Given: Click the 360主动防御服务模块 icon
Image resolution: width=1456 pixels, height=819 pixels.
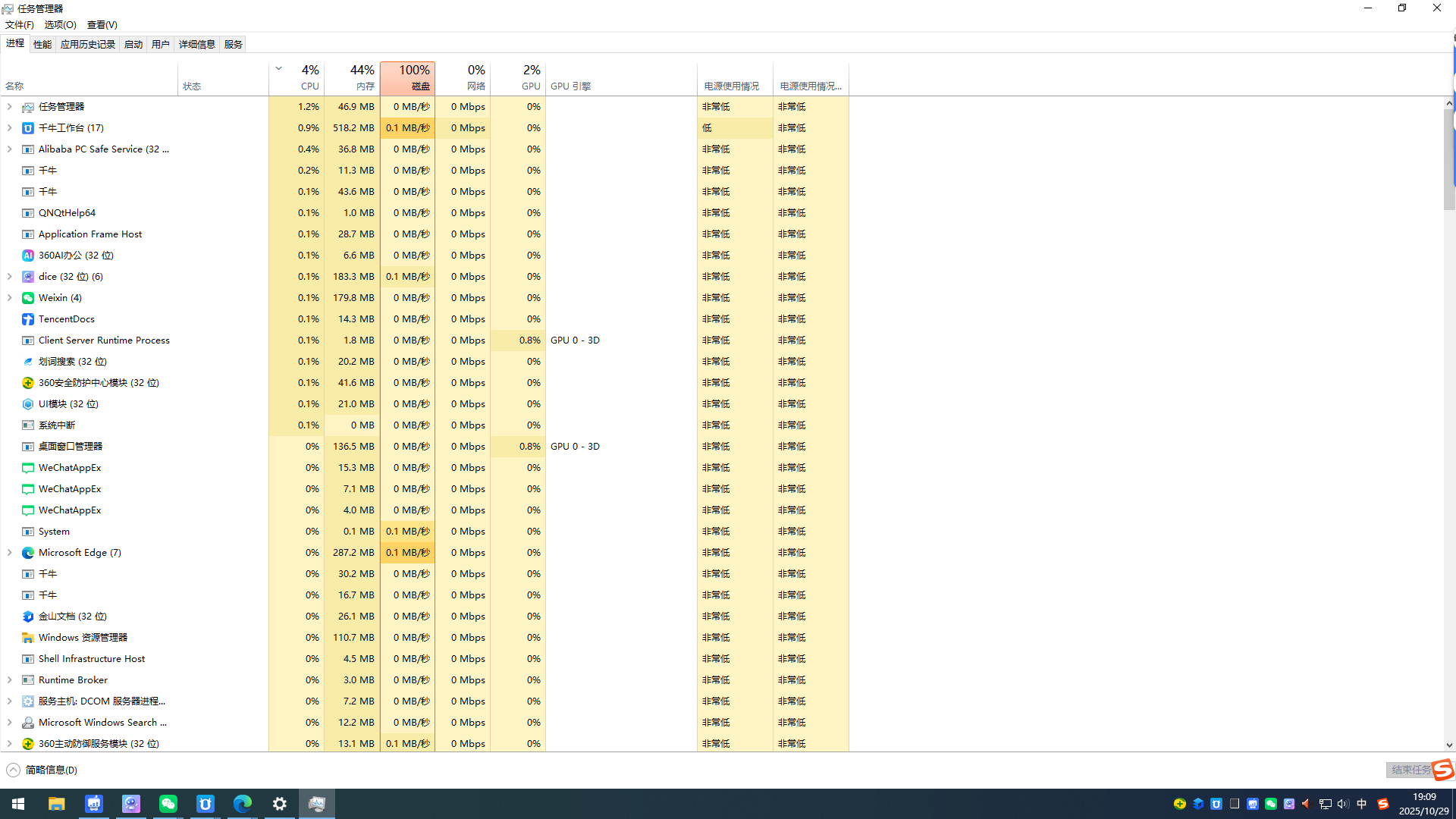Looking at the screenshot, I should (x=28, y=744).
